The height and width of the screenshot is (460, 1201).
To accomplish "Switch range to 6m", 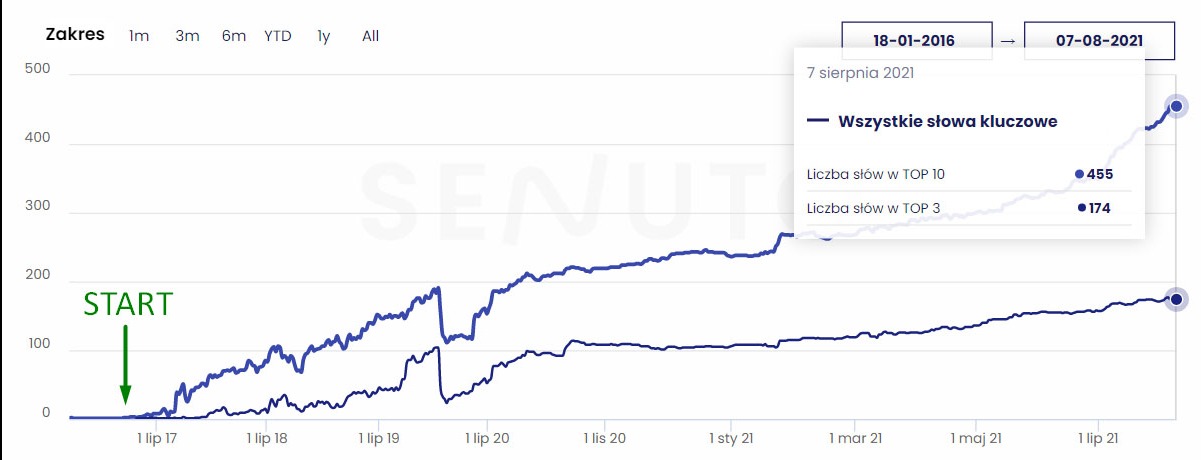I will tap(234, 36).
